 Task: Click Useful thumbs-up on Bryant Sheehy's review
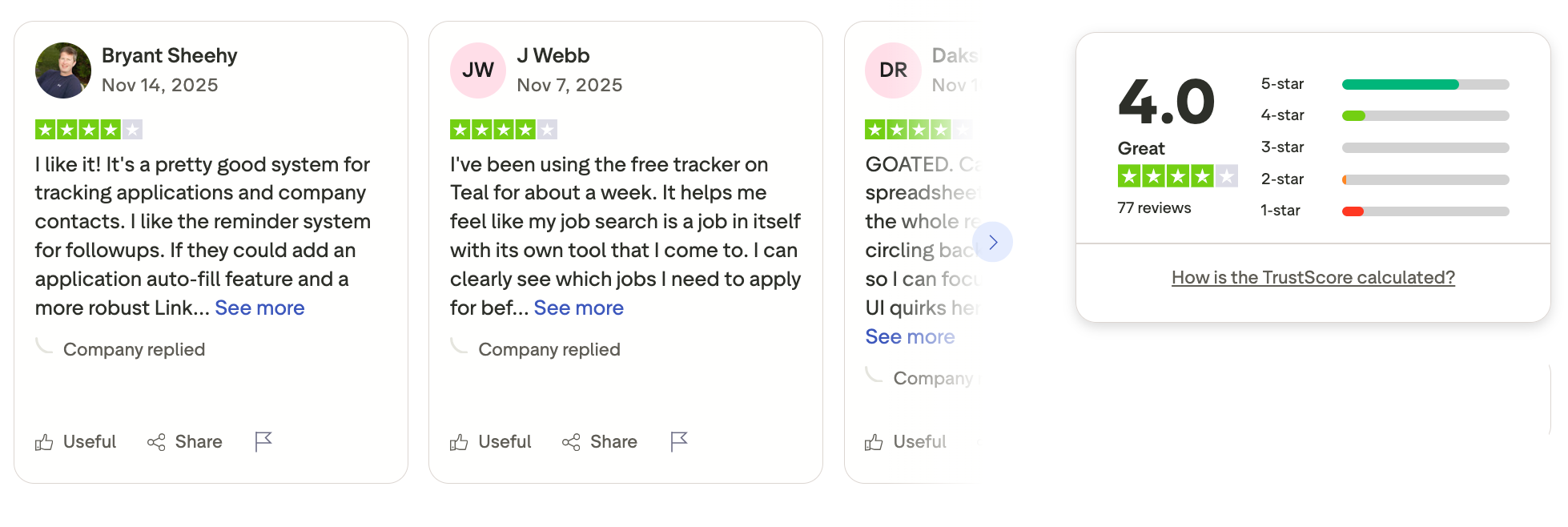click(76, 442)
